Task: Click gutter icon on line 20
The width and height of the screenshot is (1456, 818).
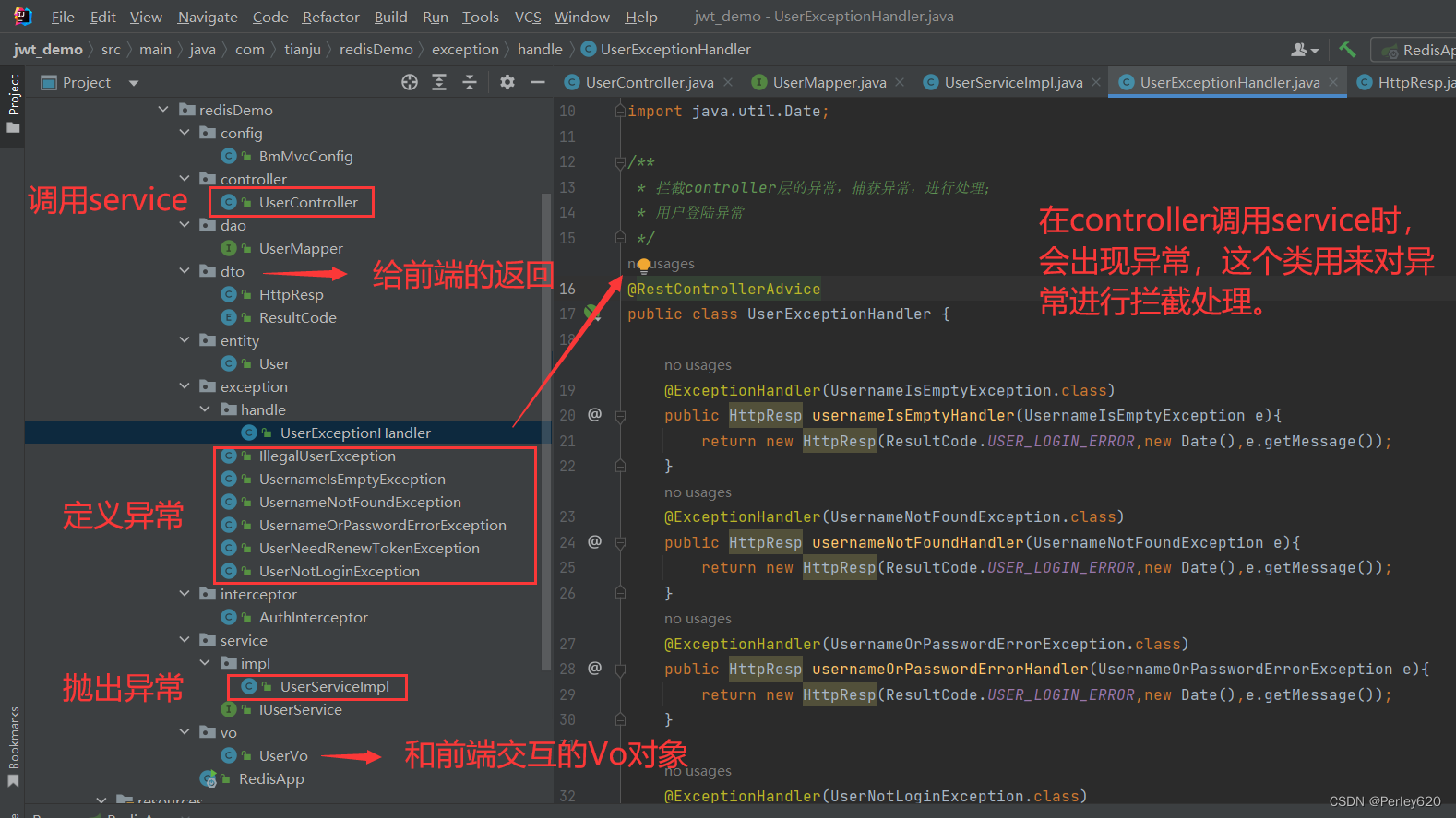Action: tap(595, 415)
